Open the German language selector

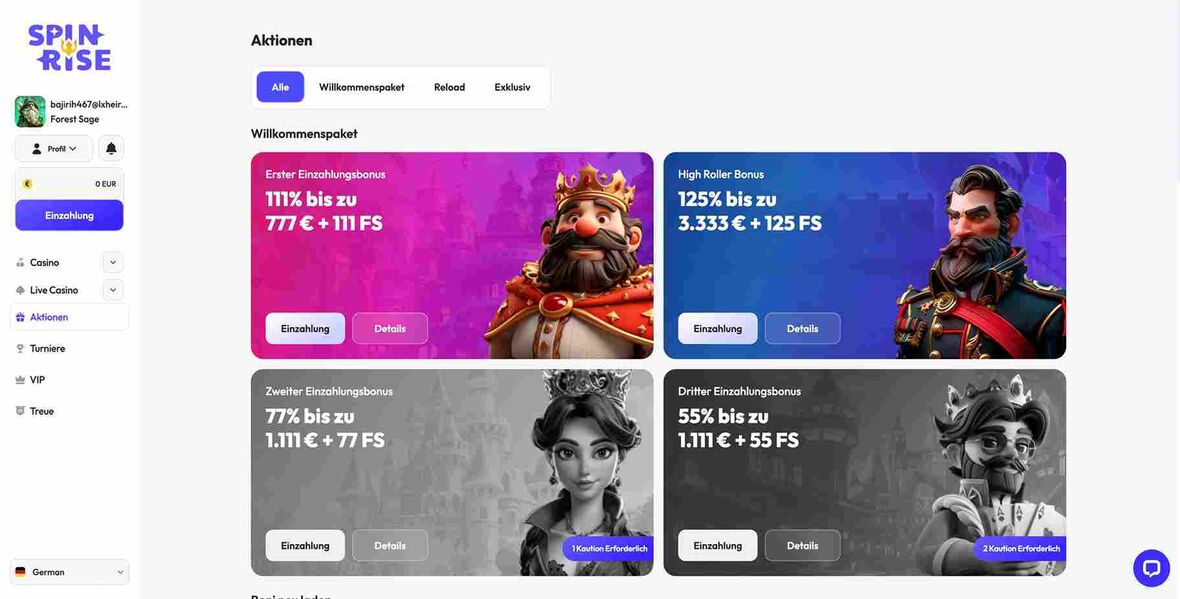point(69,572)
